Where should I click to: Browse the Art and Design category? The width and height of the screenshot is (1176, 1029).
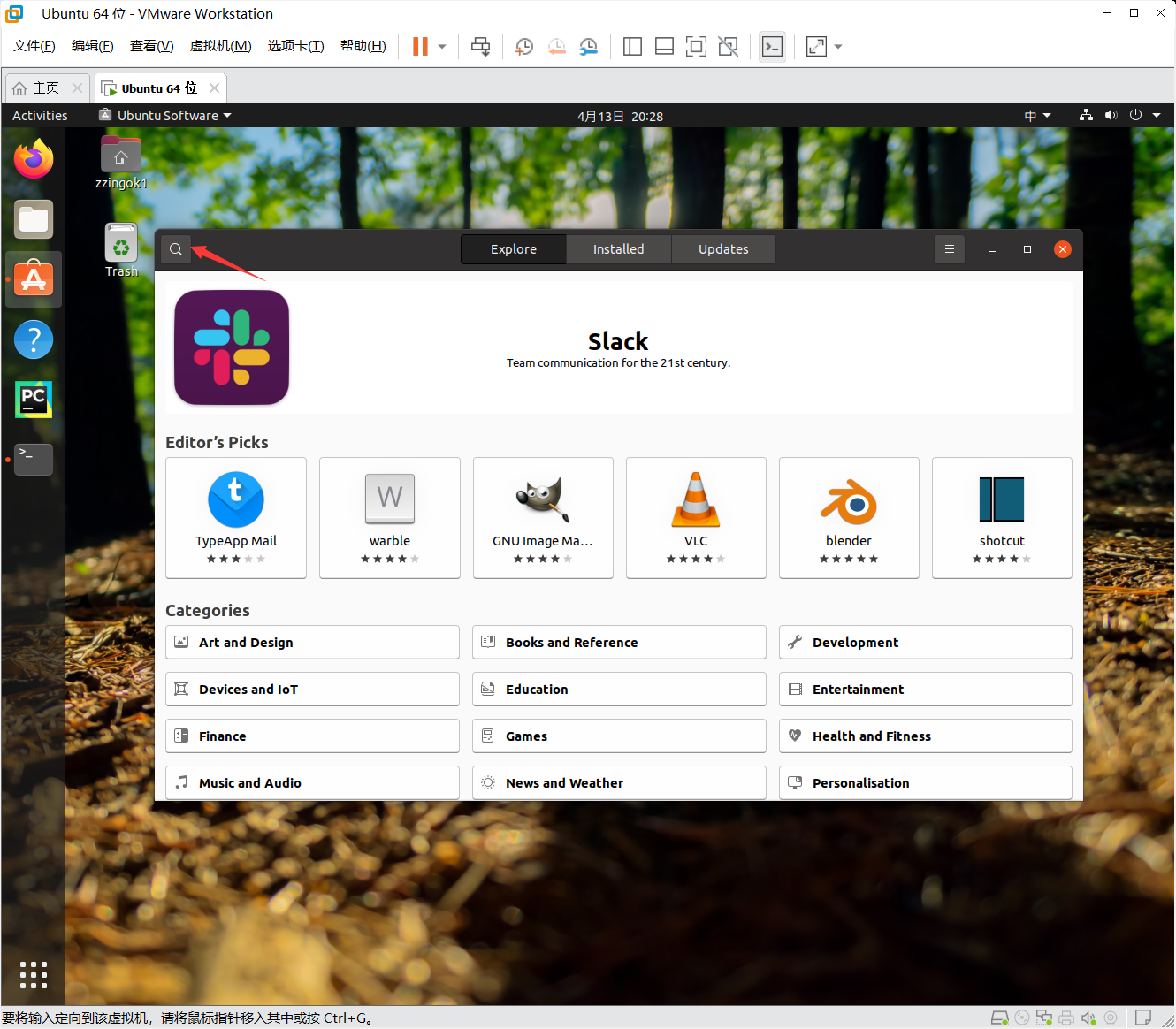point(312,643)
